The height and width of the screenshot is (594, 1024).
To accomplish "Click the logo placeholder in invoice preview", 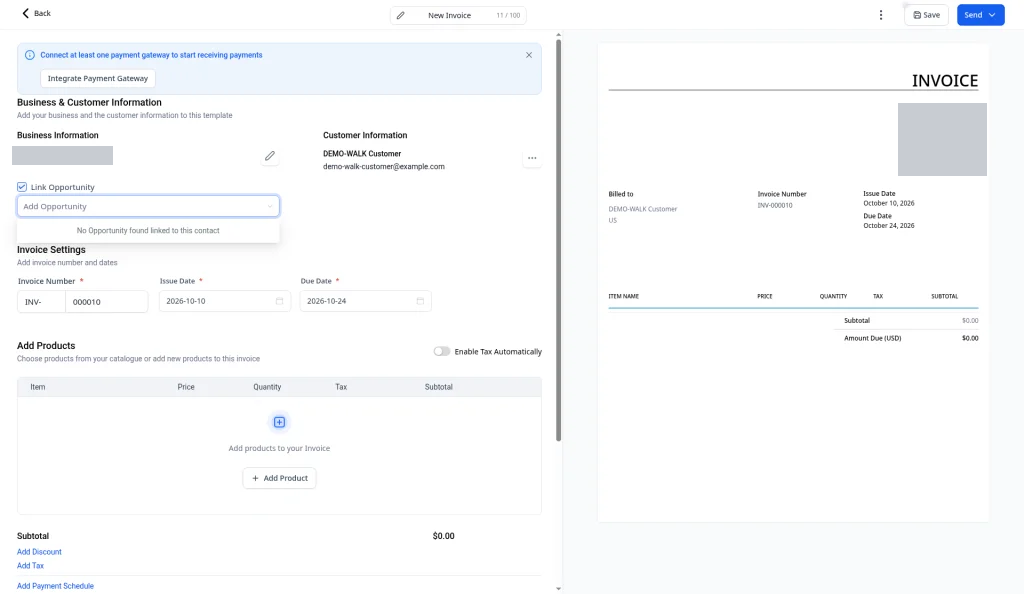I will pyautogui.click(x=942, y=139).
